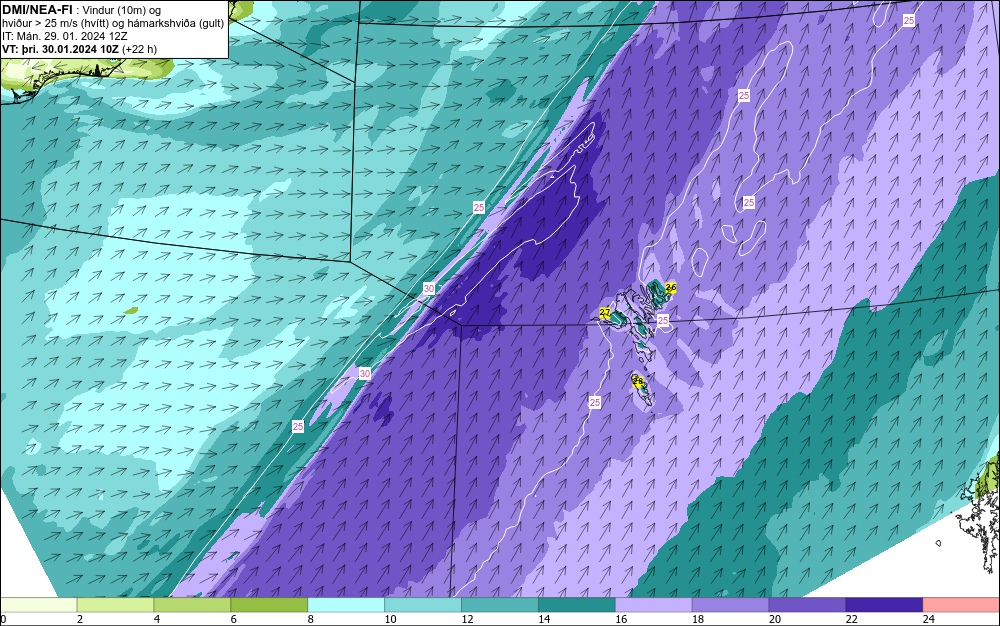
Task: Click the '12' legend scale value
Action: tap(467, 619)
